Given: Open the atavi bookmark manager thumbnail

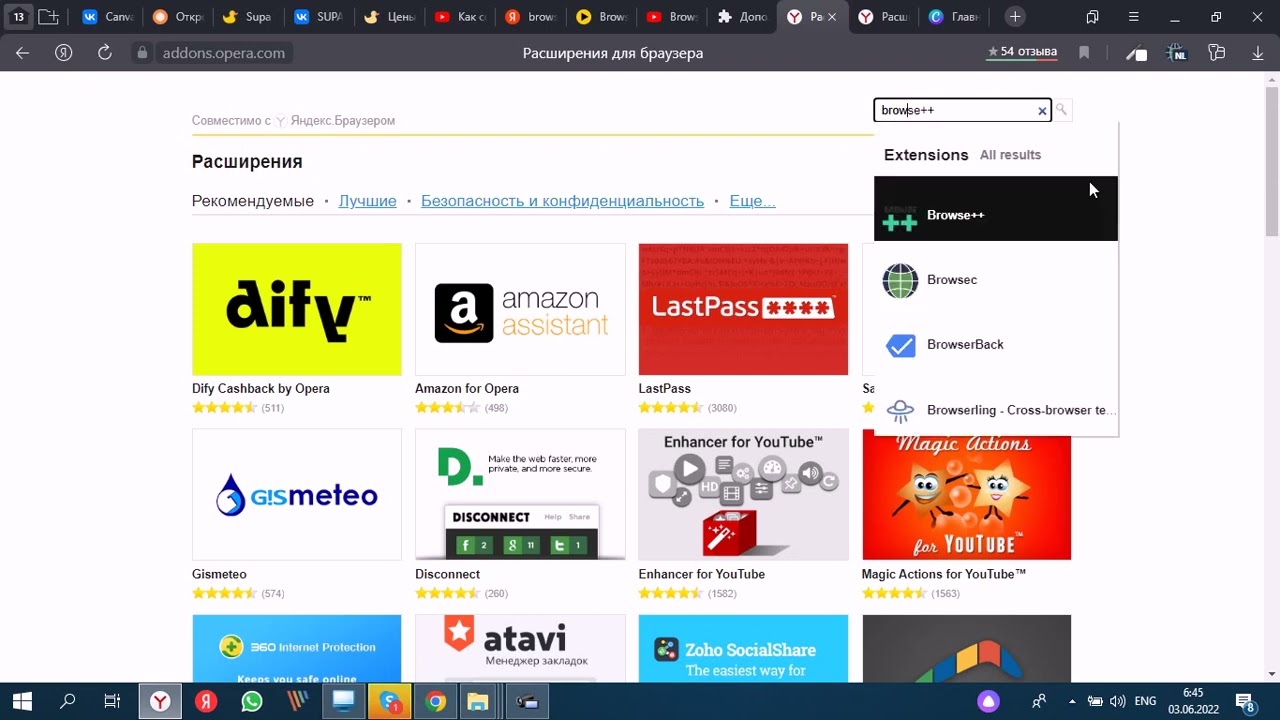Looking at the screenshot, I should point(520,648).
